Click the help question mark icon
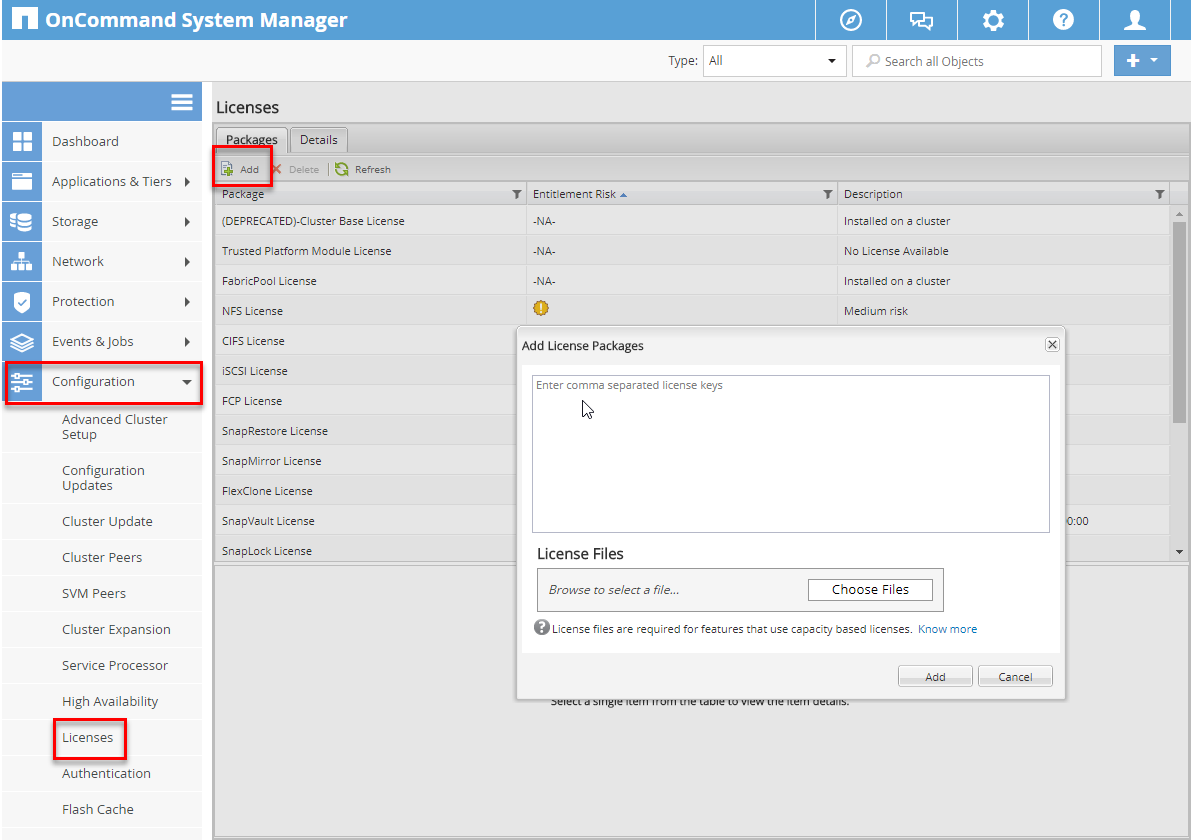This screenshot has width=1191, height=840. (1063, 20)
